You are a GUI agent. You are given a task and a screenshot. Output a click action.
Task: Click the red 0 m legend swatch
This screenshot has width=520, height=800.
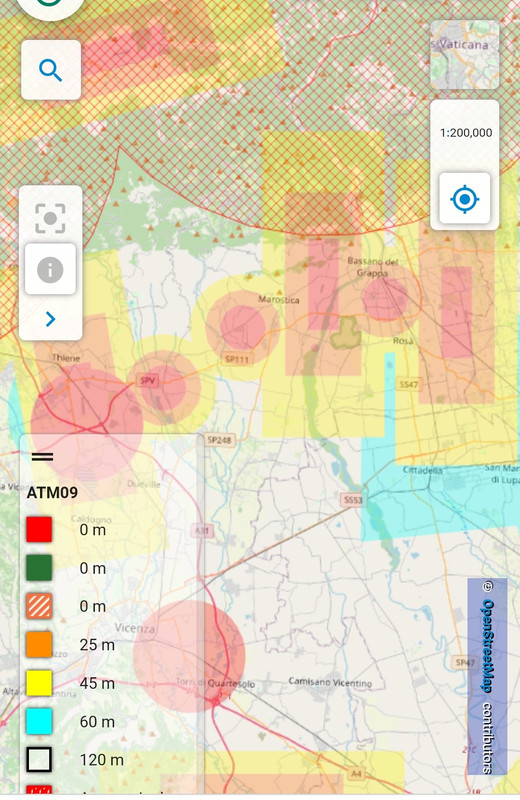tap(39, 530)
